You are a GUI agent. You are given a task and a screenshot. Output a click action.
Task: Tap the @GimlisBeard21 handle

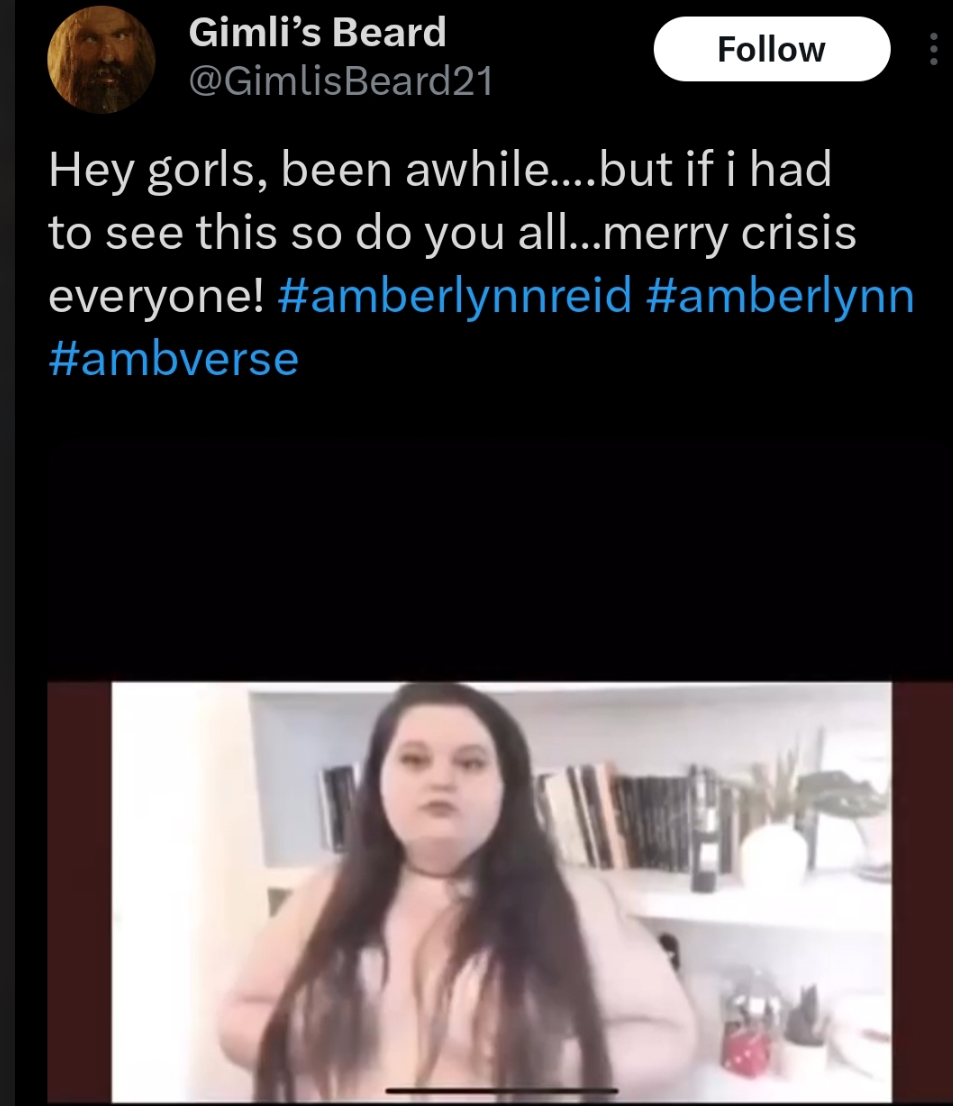341,80
